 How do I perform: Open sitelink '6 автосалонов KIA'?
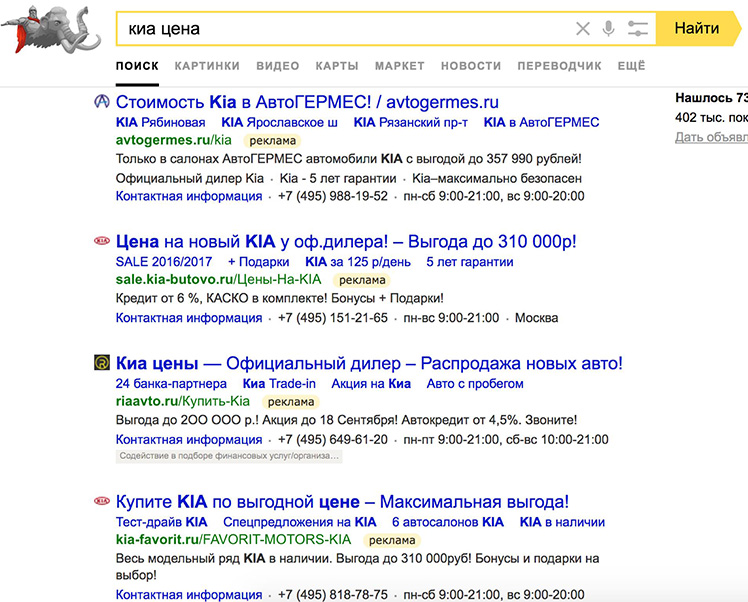[x=448, y=522]
